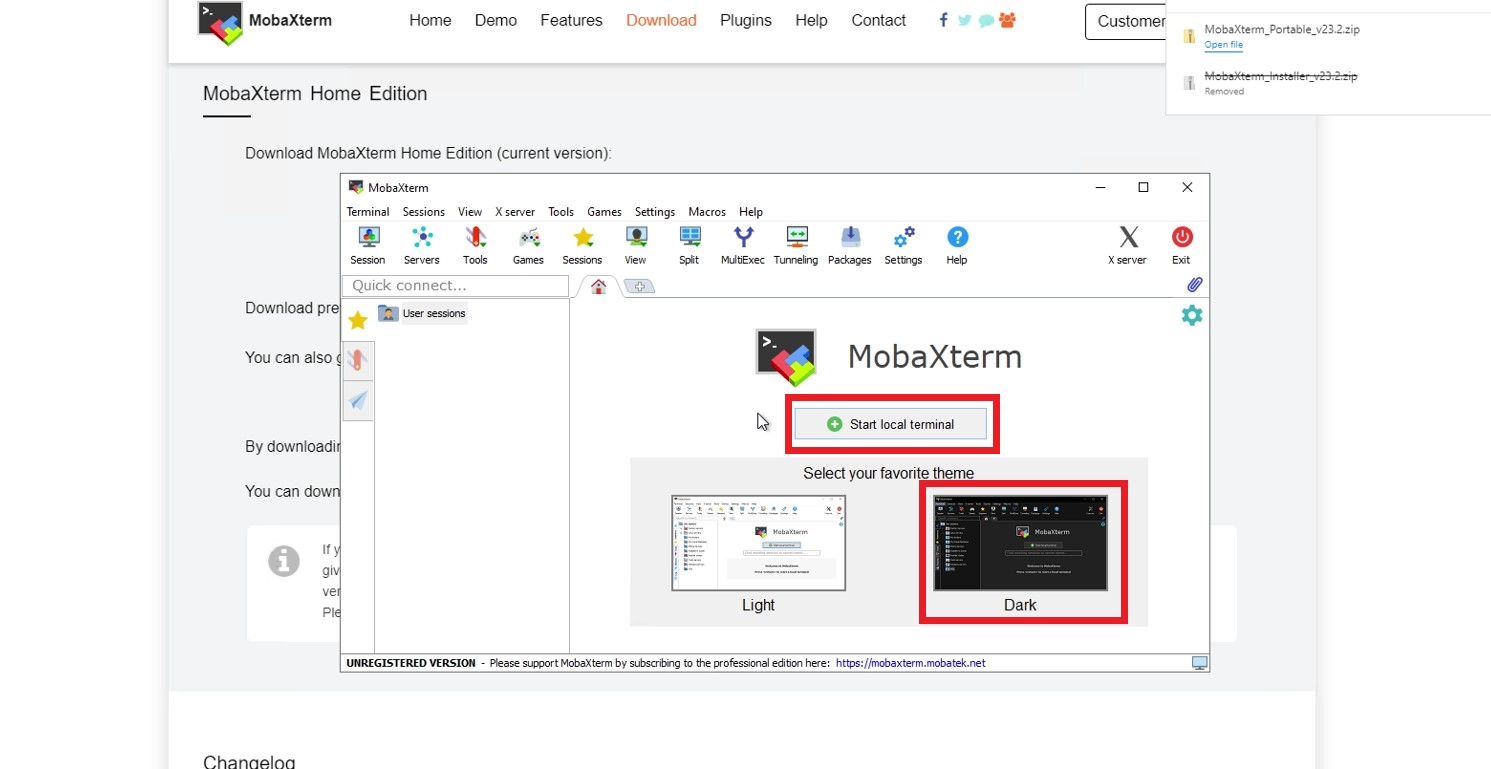Click the blue Help question mark icon
This screenshot has width=1491, height=769.
957,245
